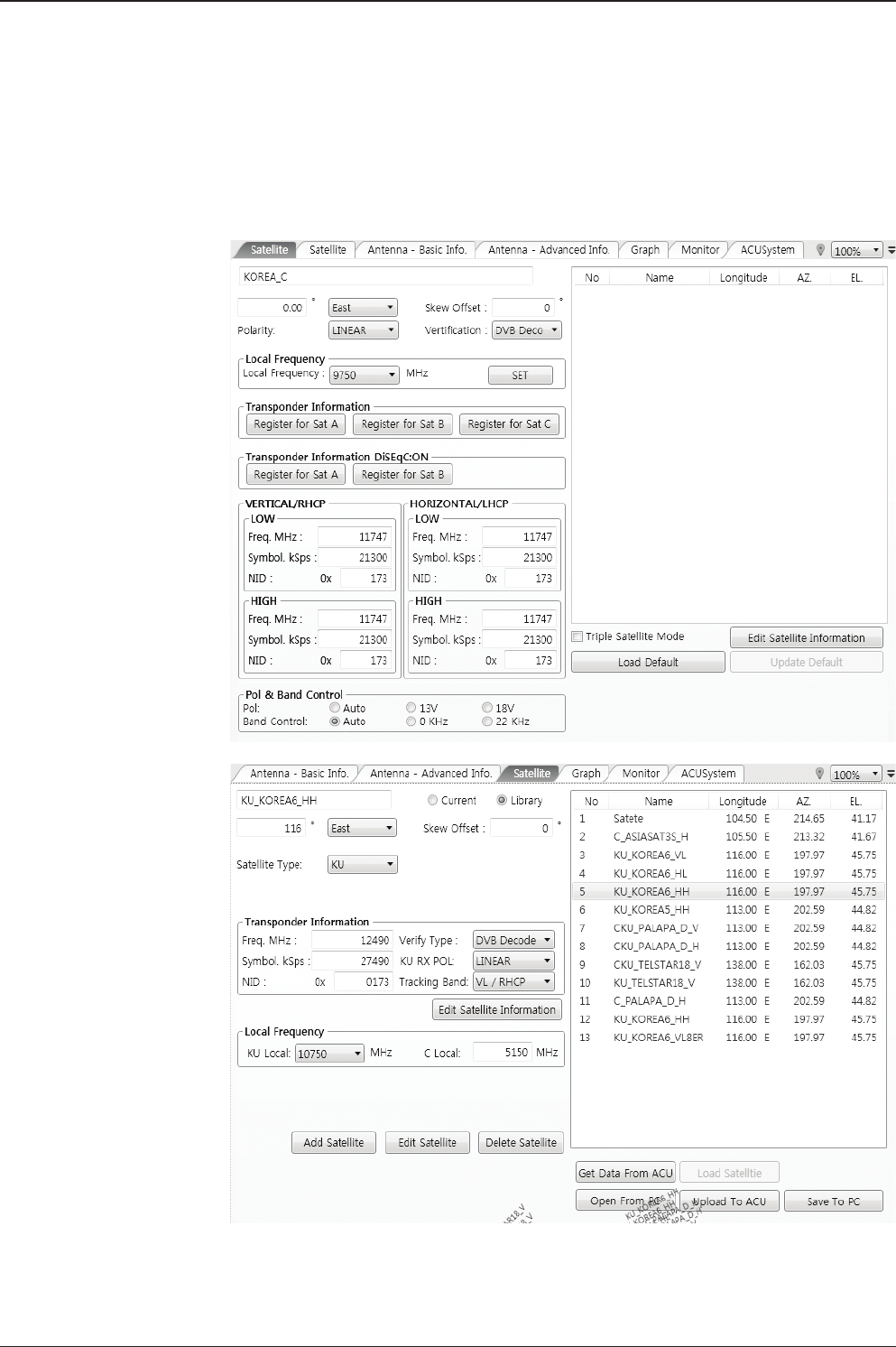This screenshot has width=896, height=1347.
Task: Click Edit Satellite Information beside Triple Satellite Mode
Action: tap(807, 638)
